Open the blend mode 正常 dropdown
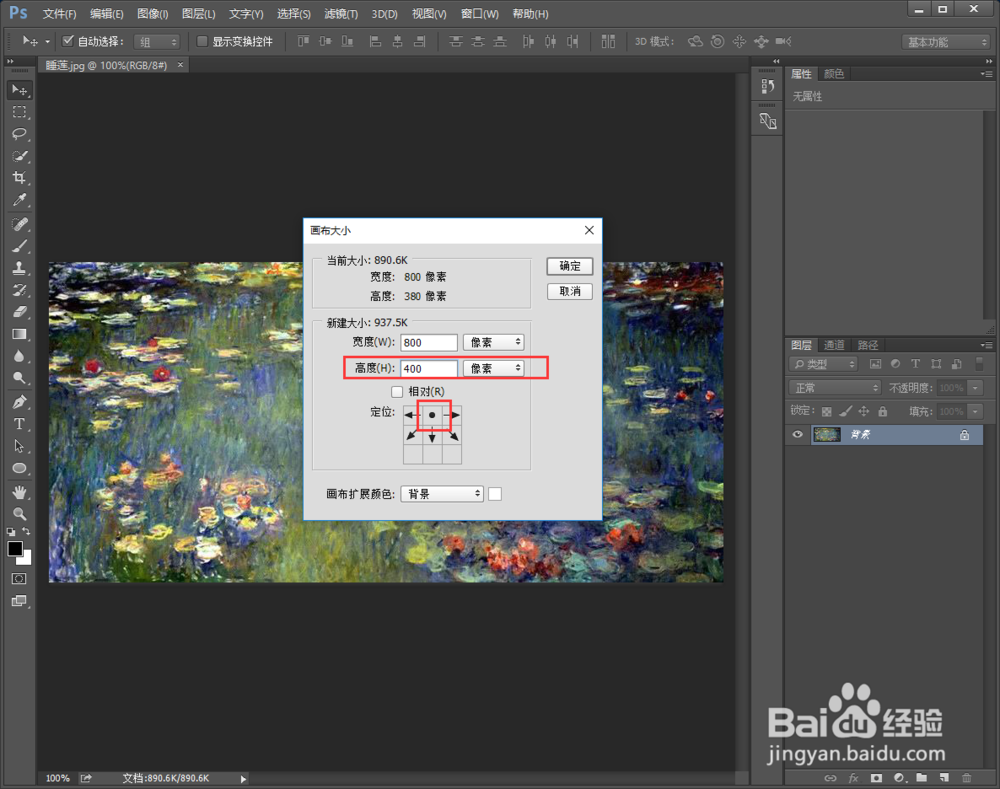Viewport: 1000px width, 789px height. pyautogui.click(x=835, y=388)
